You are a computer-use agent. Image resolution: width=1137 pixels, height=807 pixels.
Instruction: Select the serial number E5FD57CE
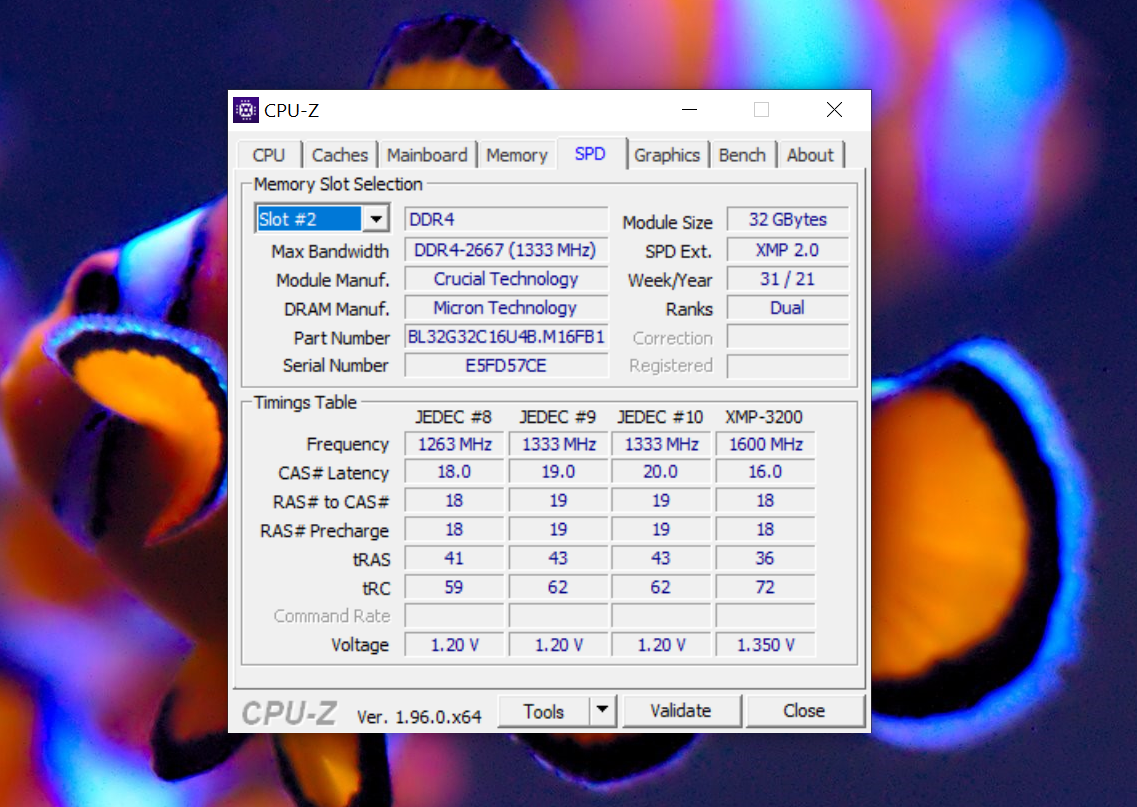pyautogui.click(x=506, y=365)
